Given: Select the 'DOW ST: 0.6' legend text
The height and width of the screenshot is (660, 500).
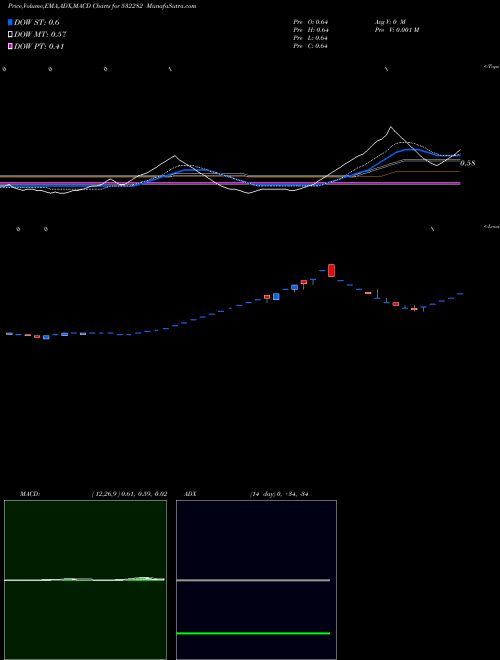Looking at the screenshot, I should coord(37,22).
